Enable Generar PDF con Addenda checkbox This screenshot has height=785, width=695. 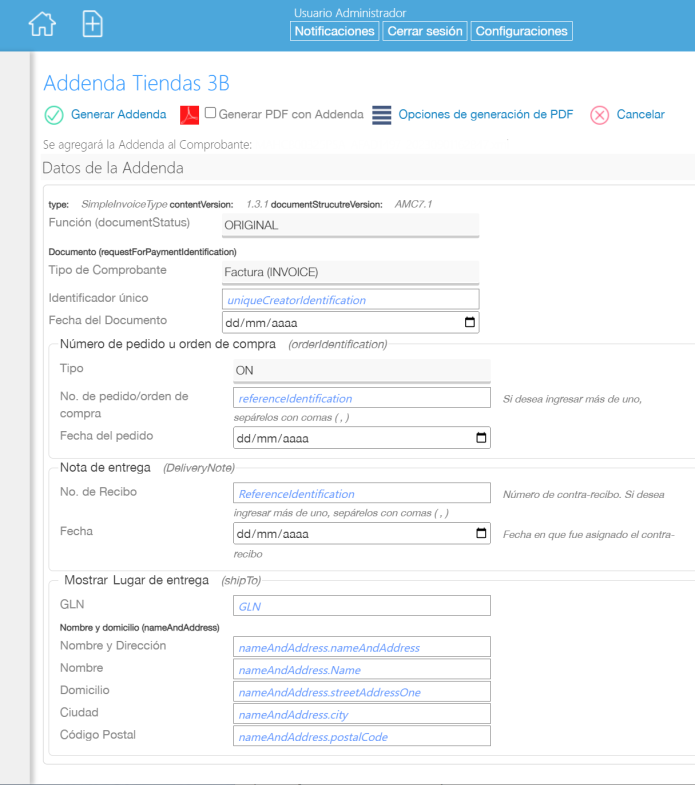click(210, 114)
